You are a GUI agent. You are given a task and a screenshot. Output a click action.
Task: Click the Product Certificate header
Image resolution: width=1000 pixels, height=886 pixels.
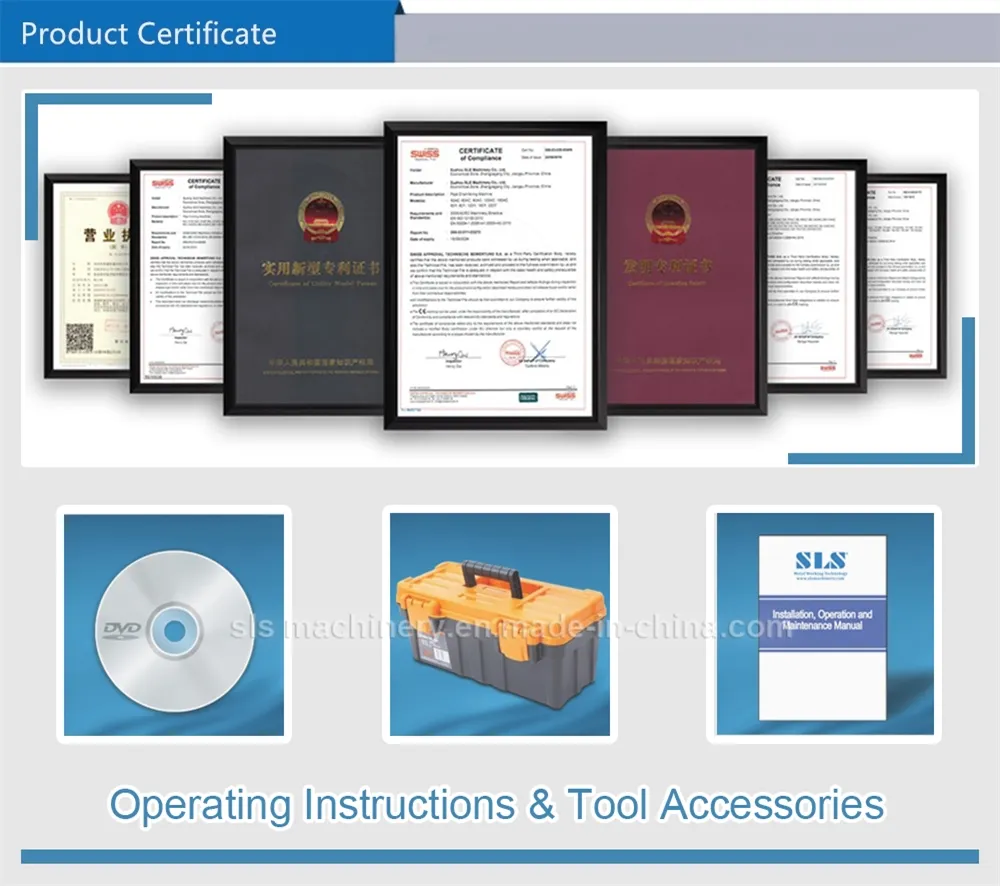tap(149, 33)
